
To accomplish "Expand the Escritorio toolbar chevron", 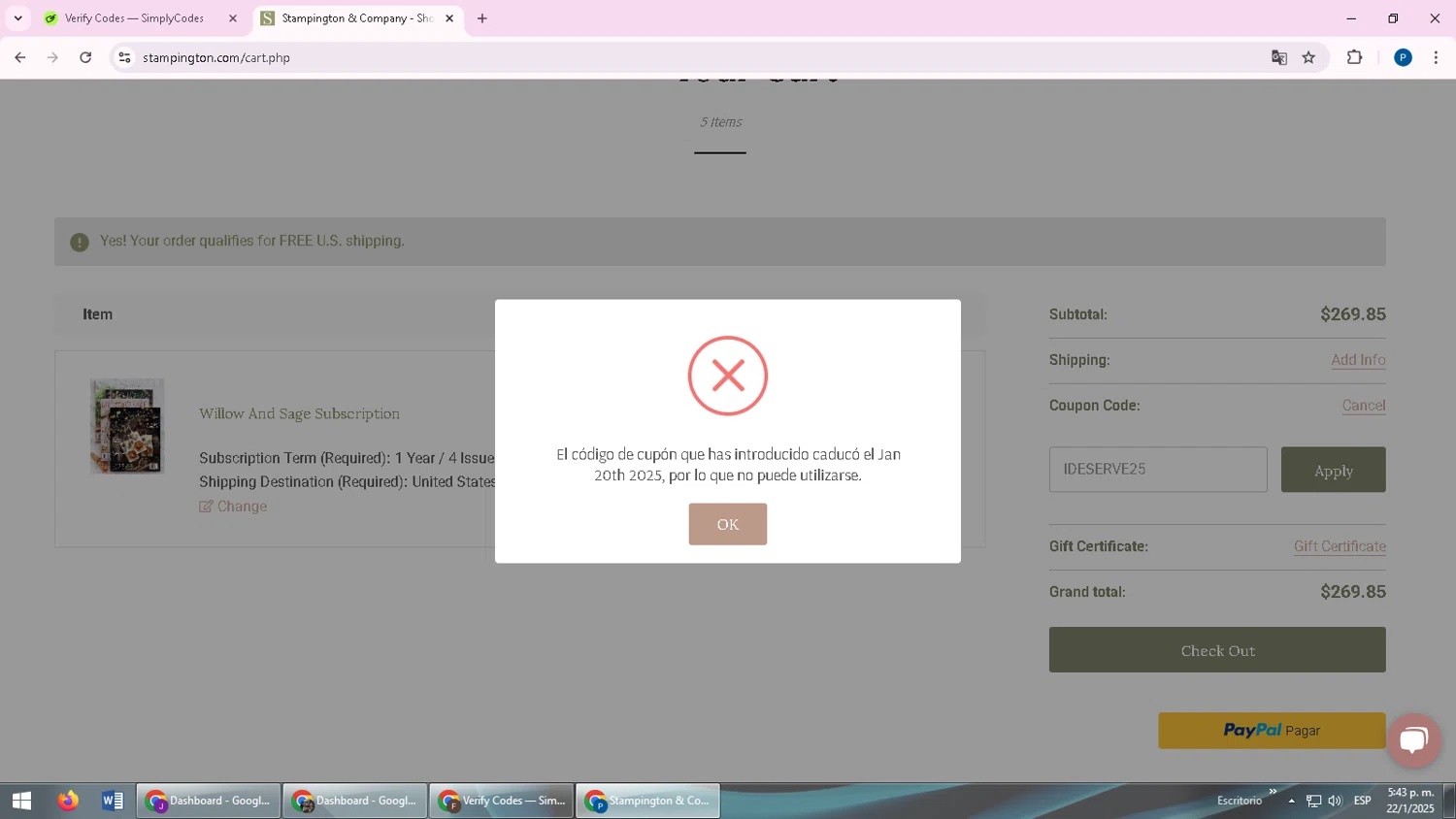I will point(1273,792).
